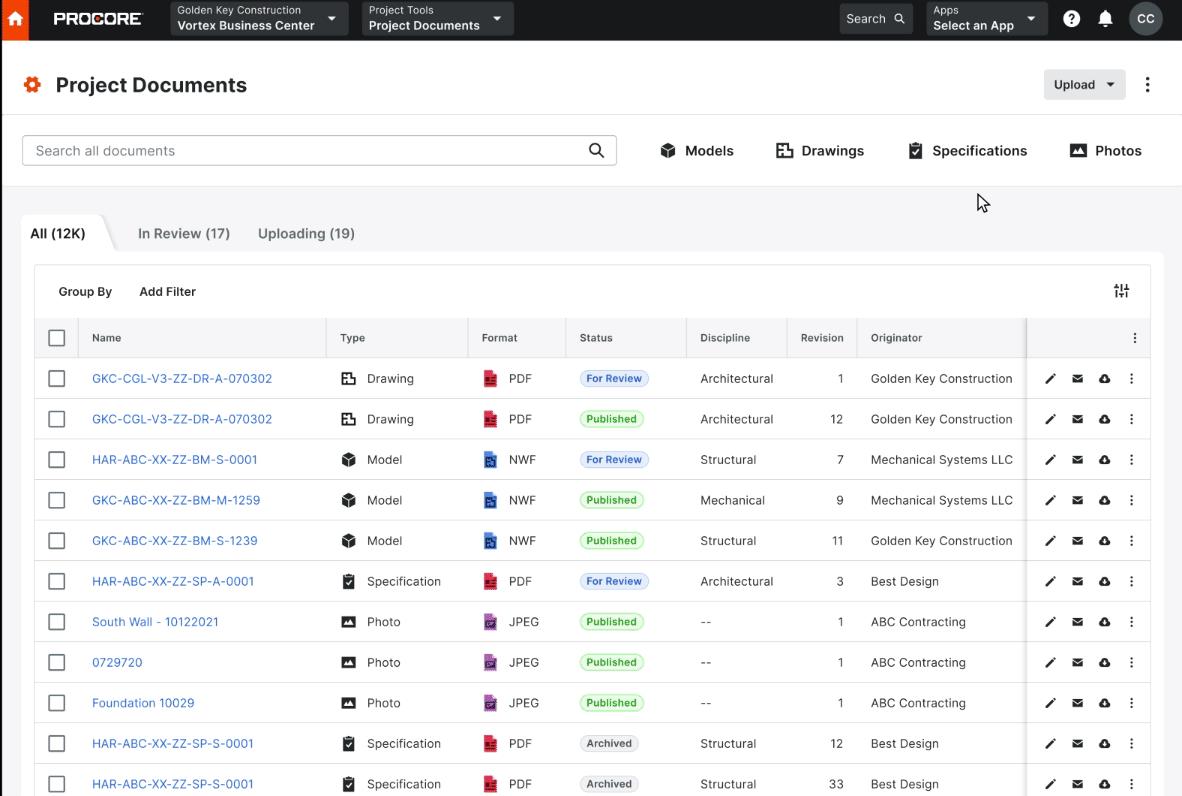Click the filter settings icon above the table
Image resolution: width=1182 pixels, height=796 pixels.
(x=1121, y=290)
